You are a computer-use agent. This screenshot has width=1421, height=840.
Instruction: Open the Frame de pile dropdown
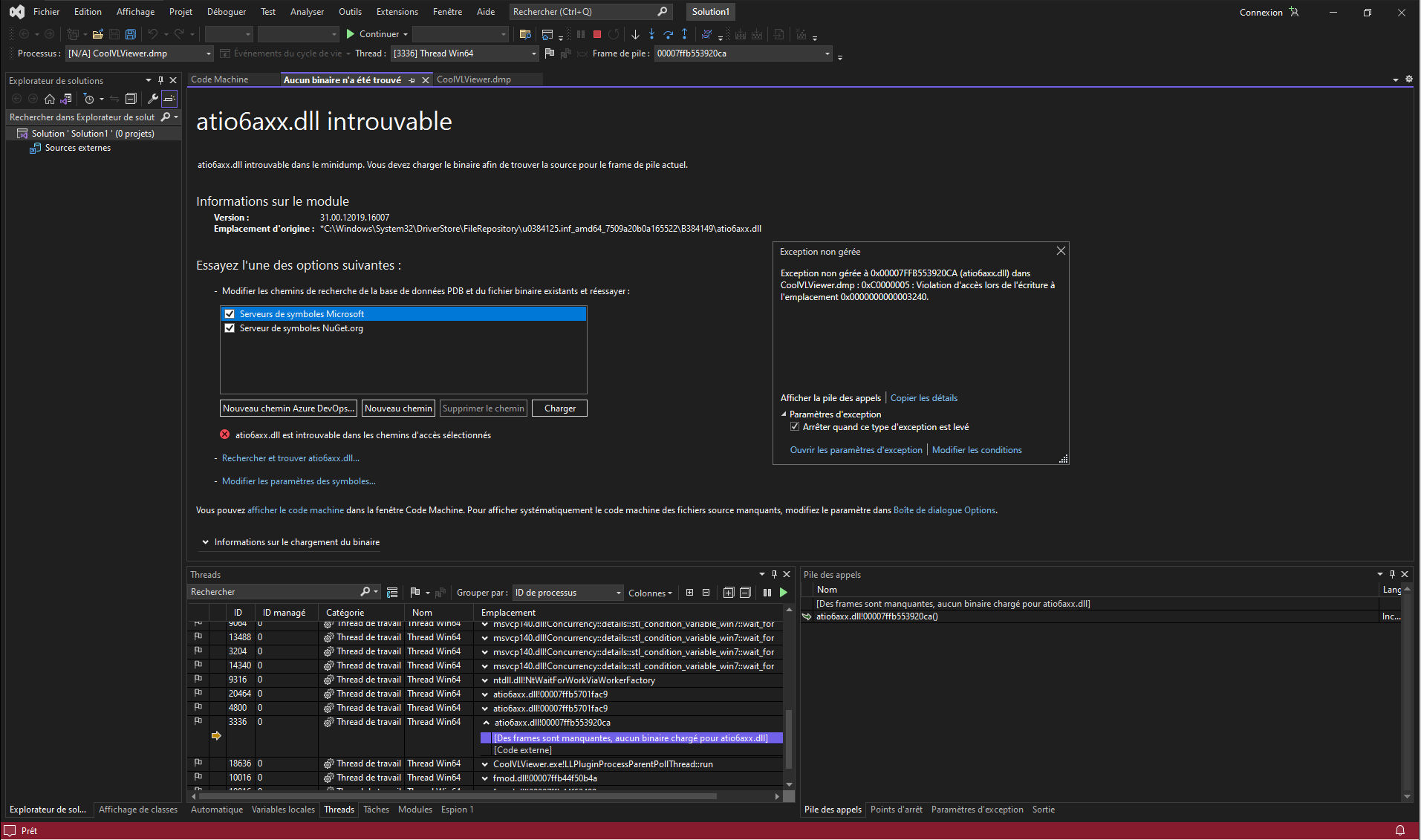(827, 53)
